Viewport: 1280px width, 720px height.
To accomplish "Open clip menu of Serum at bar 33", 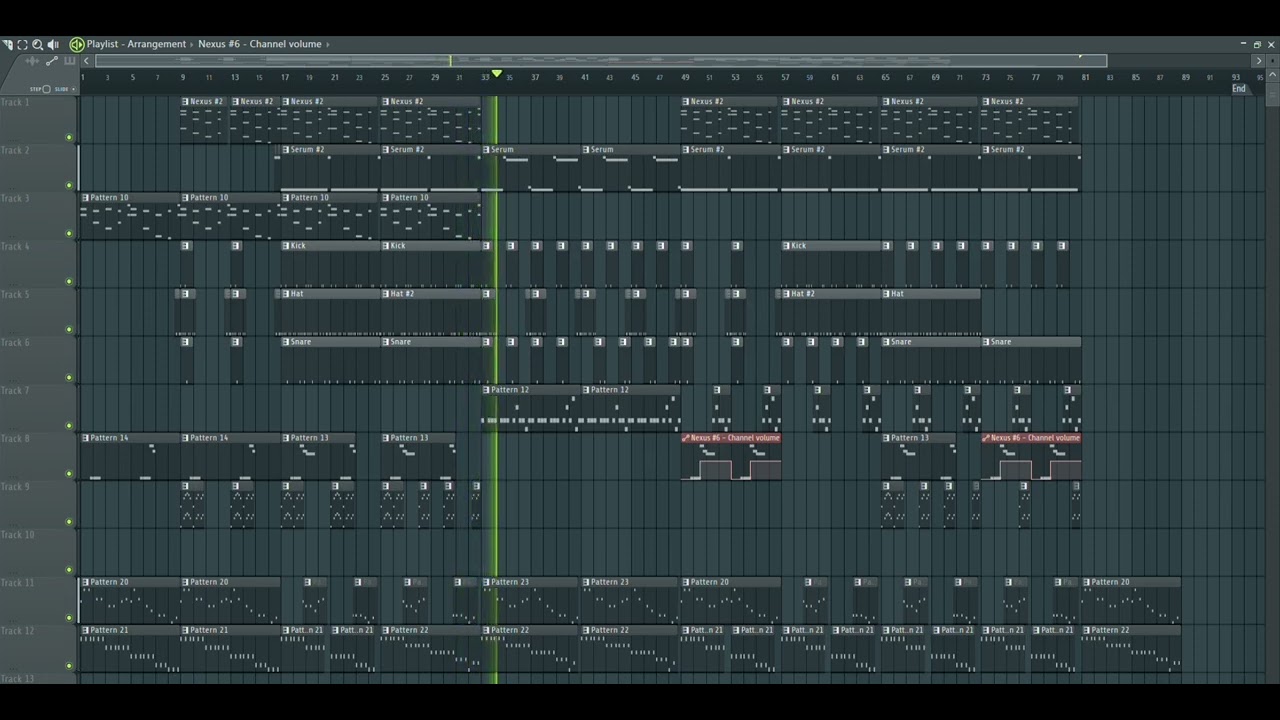I will tap(486, 150).
